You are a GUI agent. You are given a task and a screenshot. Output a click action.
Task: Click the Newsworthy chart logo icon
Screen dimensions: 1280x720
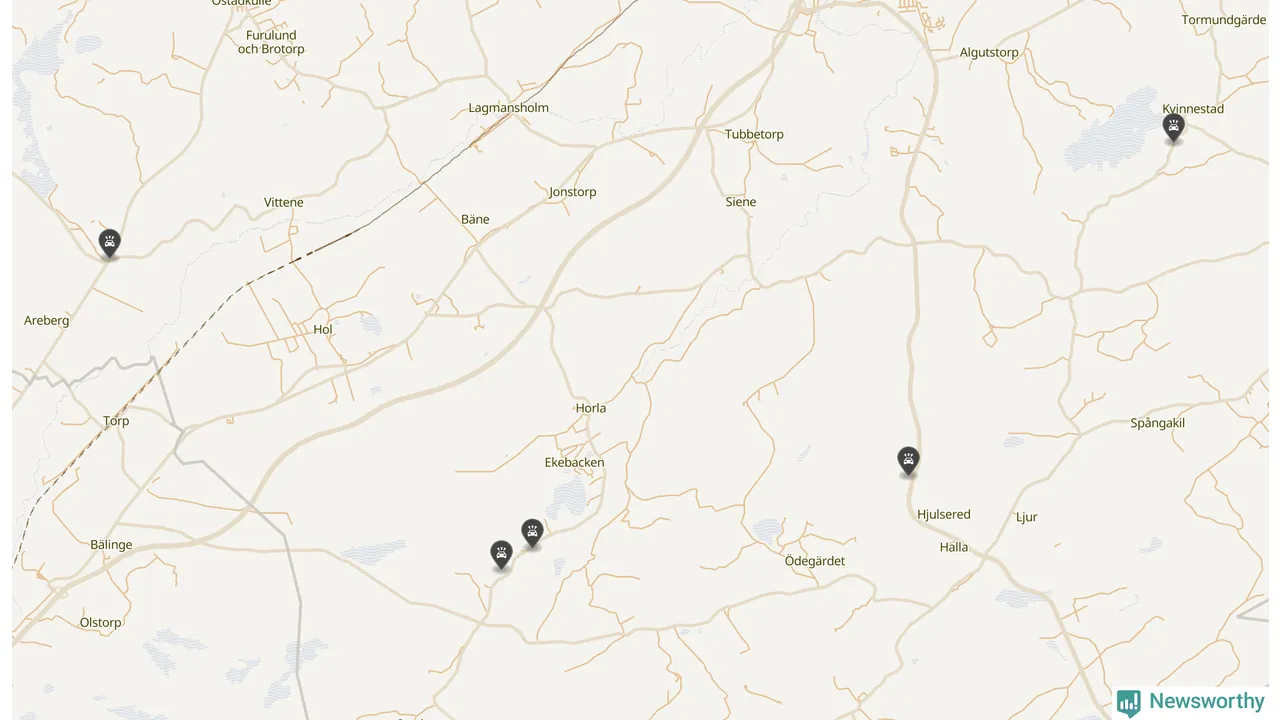point(1129,703)
